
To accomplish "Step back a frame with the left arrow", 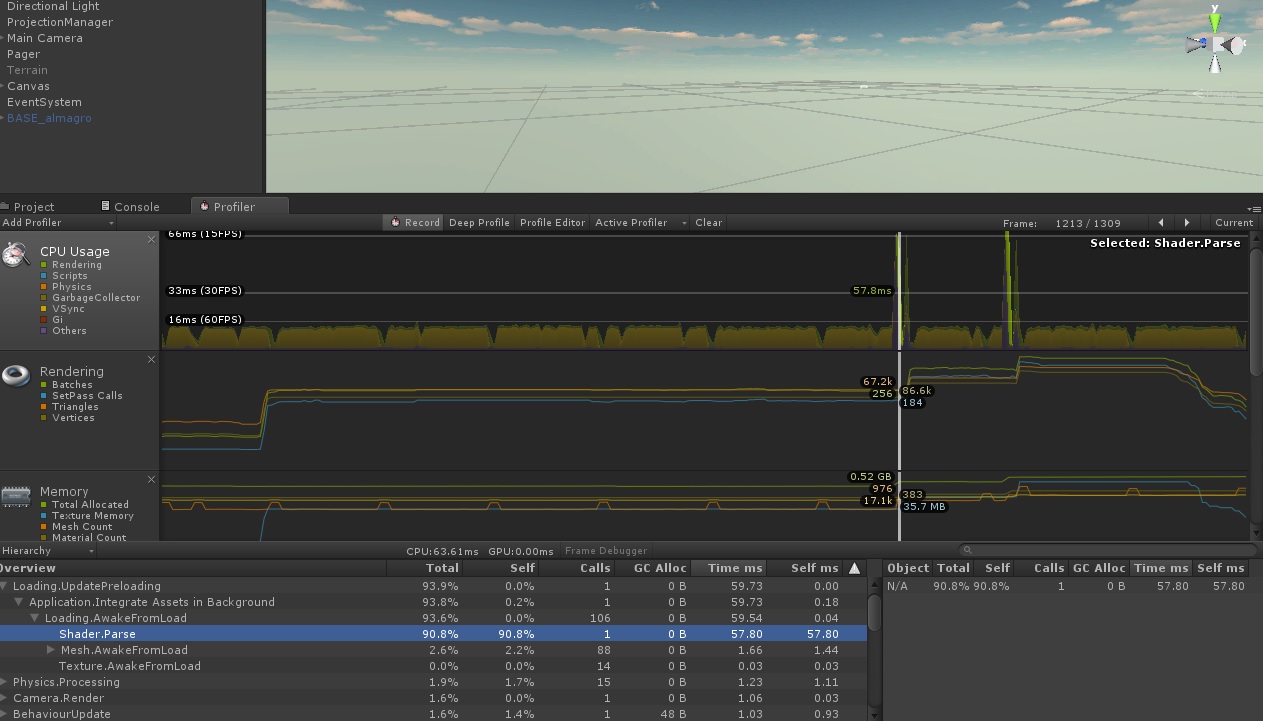I will [1163, 223].
